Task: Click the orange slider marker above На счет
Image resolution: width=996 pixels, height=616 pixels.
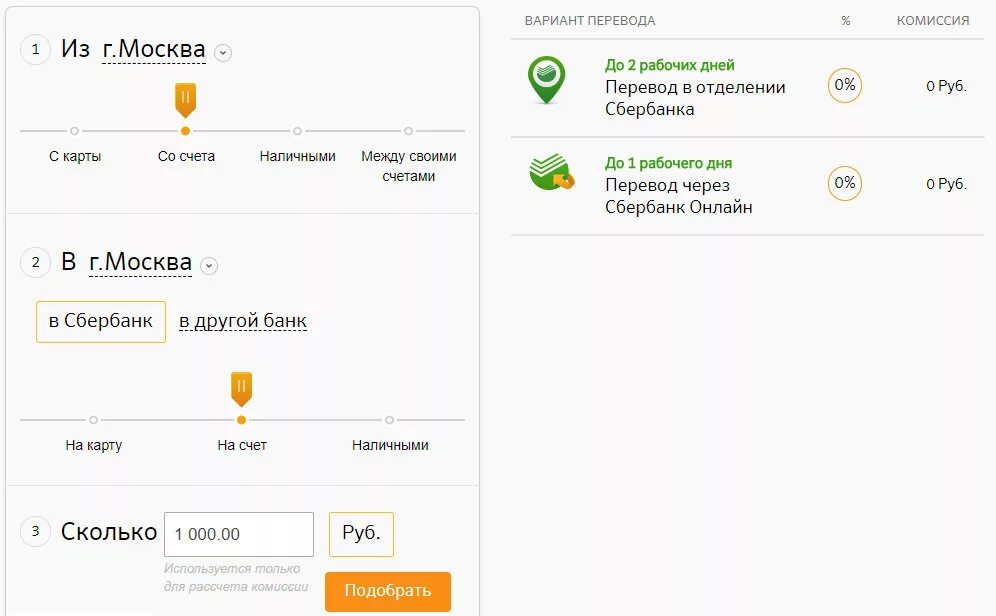Action: click(241, 389)
